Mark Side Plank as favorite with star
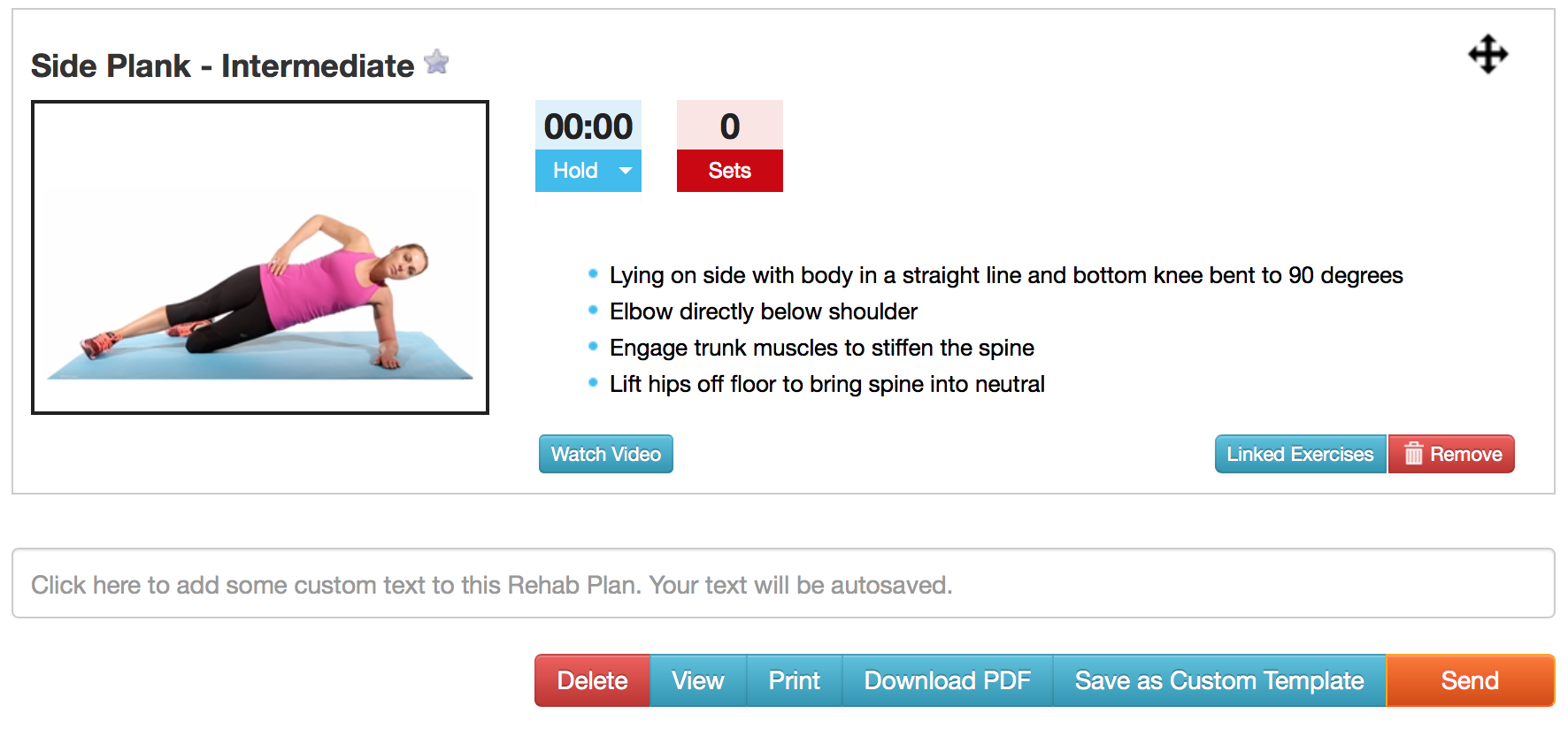The image size is (1568, 729). pyautogui.click(x=436, y=62)
